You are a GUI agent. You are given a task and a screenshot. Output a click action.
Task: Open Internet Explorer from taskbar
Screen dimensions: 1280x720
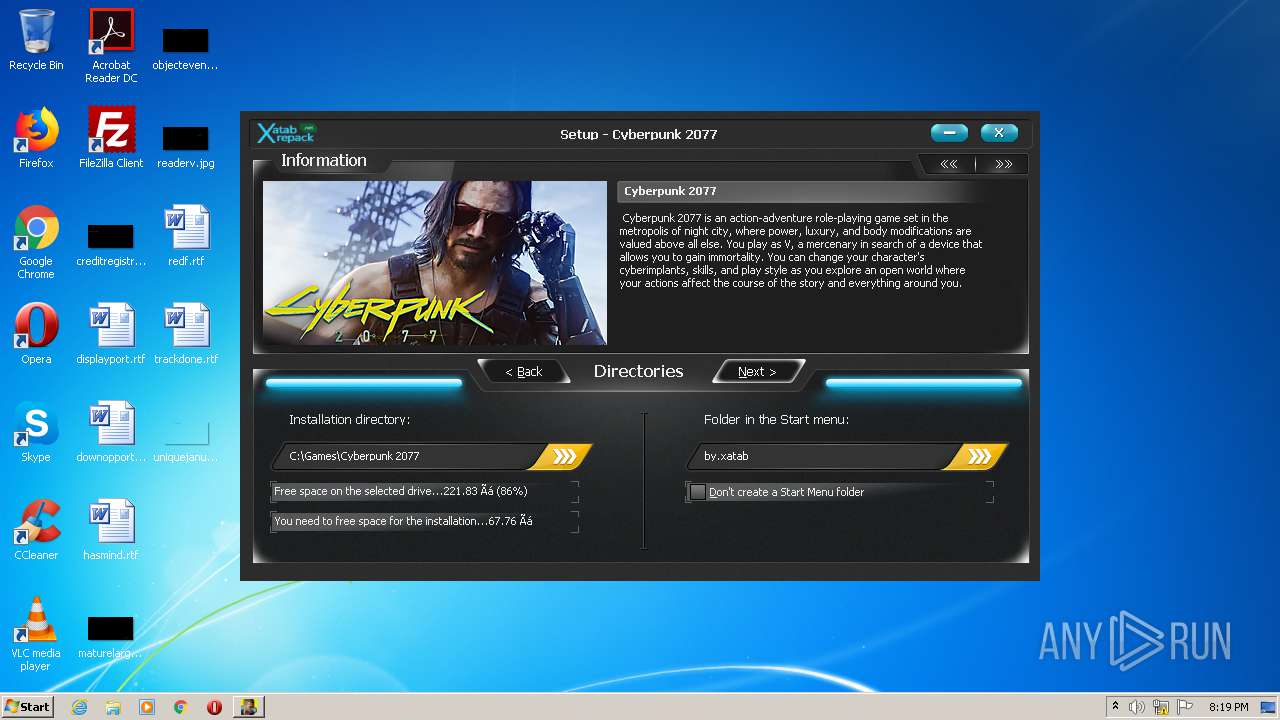[79, 707]
